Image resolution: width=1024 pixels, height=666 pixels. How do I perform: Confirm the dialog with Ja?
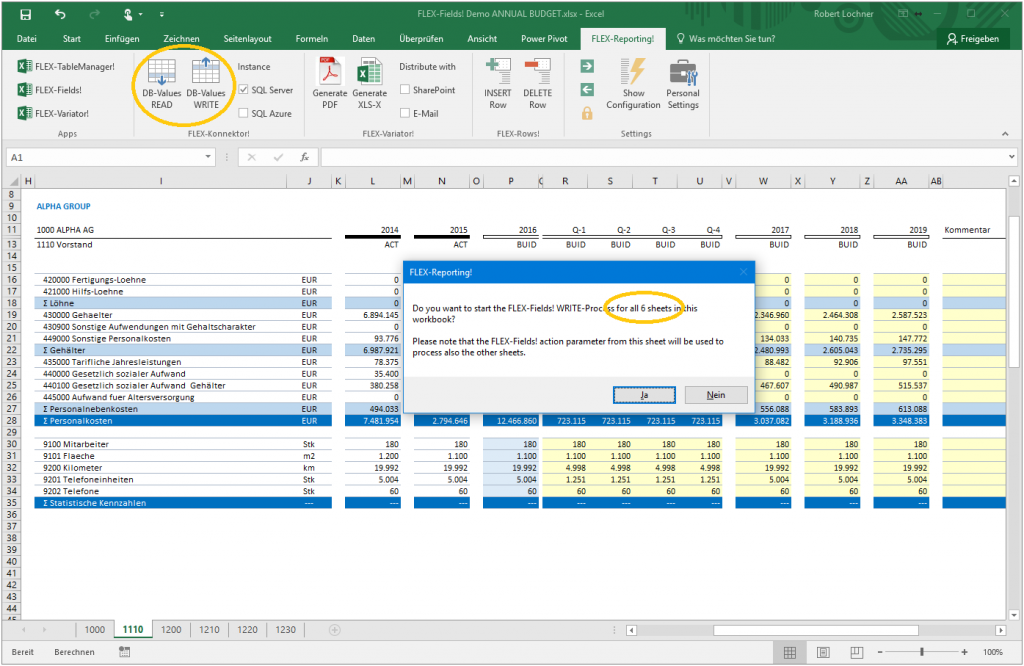point(644,394)
